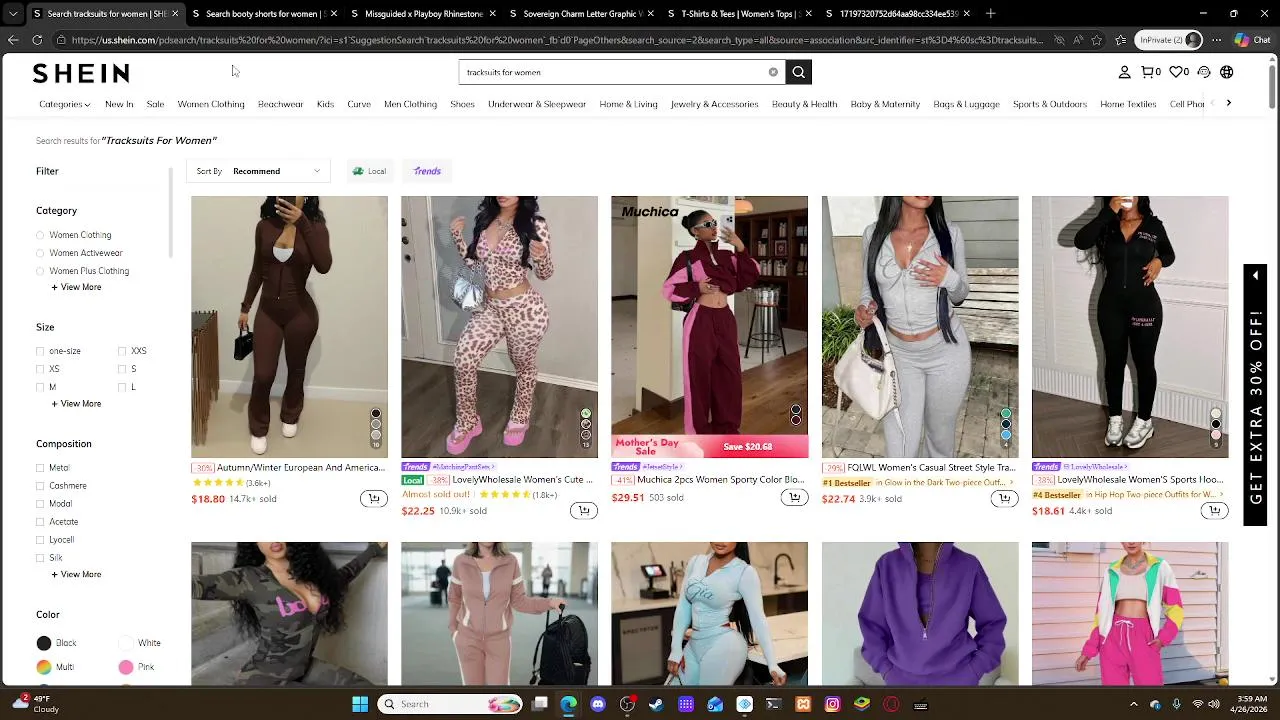
Task: Open the Women Clothing menu
Action: pos(211,104)
